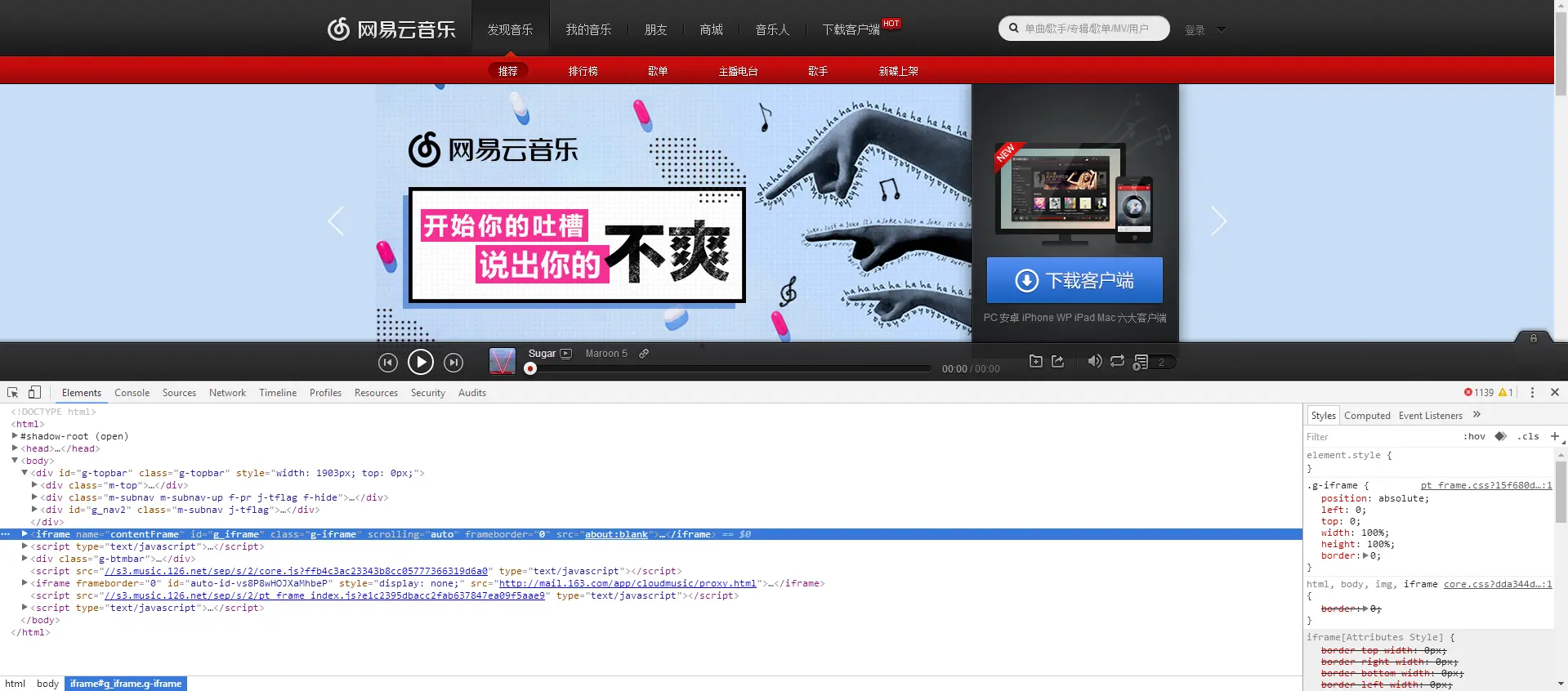1568x691 pixels.
Task: Click the 登录 login link
Action: [x=1195, y=30]
